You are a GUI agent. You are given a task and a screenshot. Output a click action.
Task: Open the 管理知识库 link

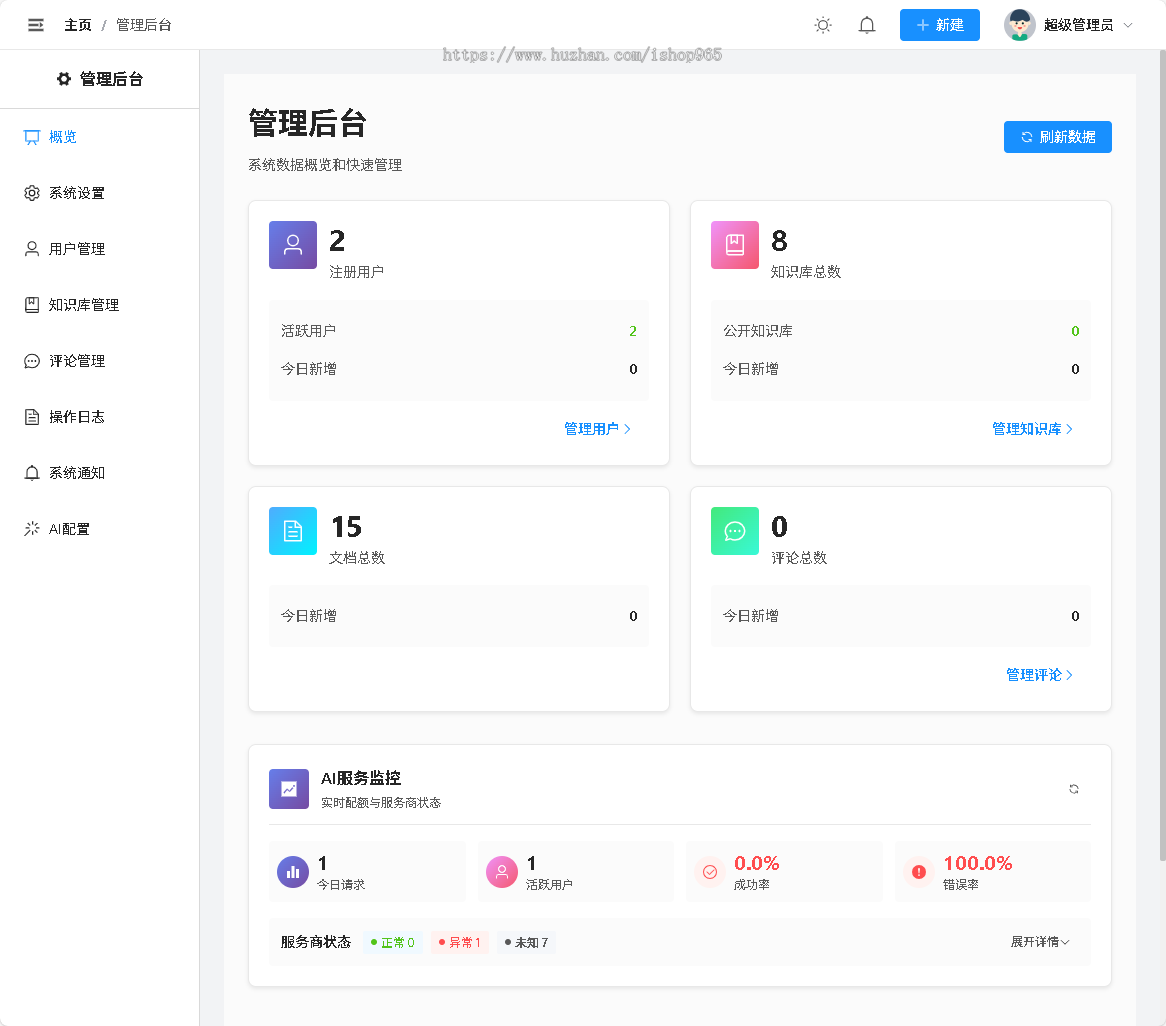coord(1032,429)
